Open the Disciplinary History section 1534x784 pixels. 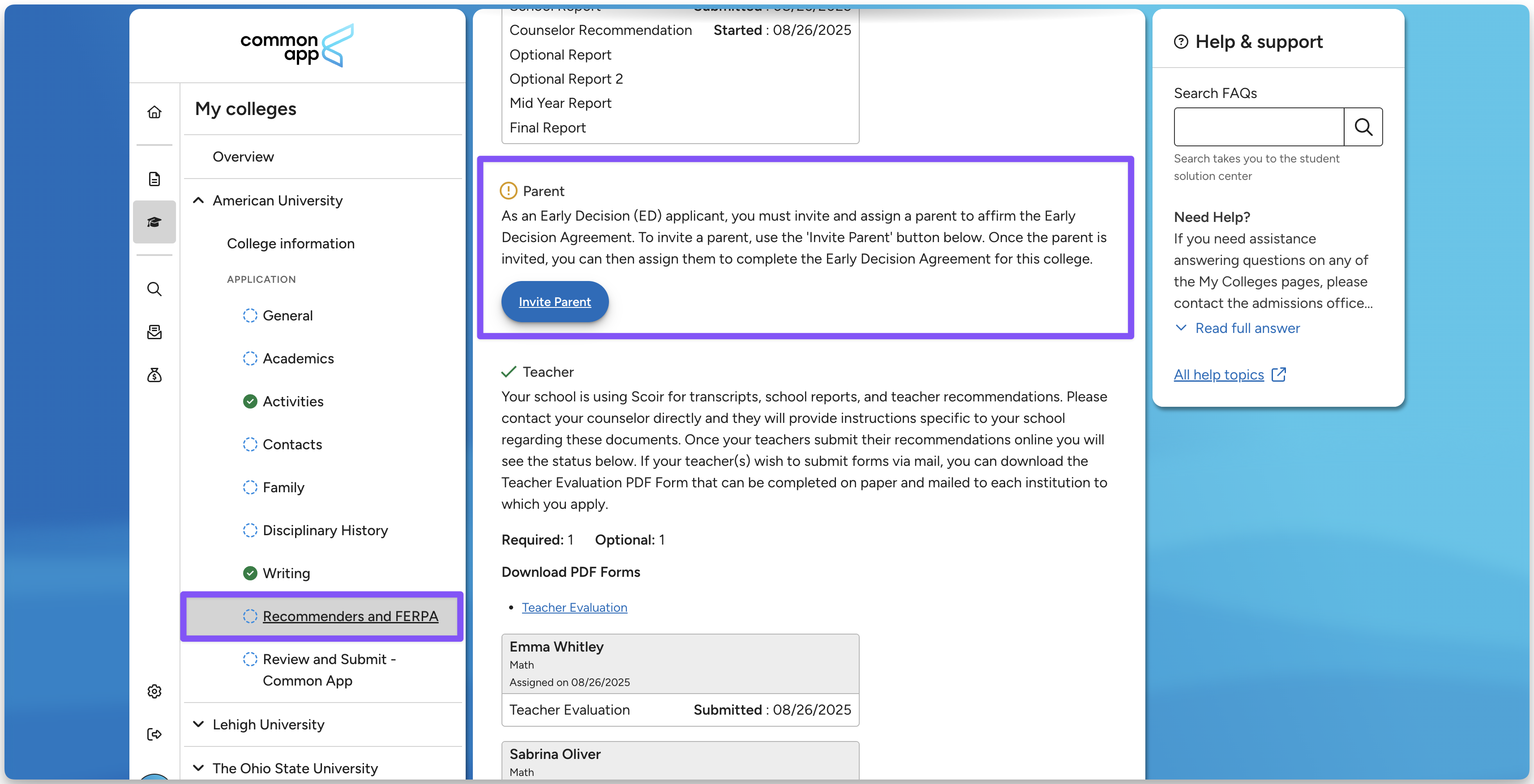tap(325, 530)
